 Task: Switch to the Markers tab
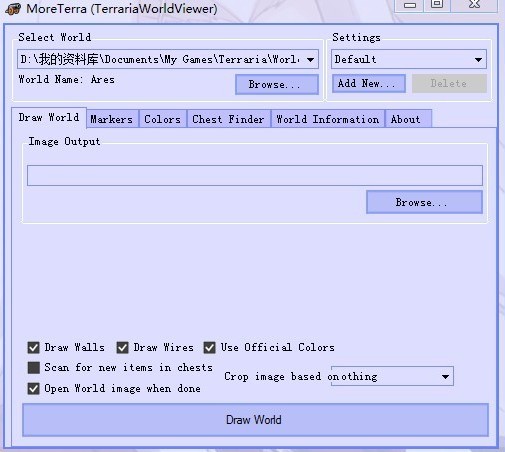tap(112, 119)
